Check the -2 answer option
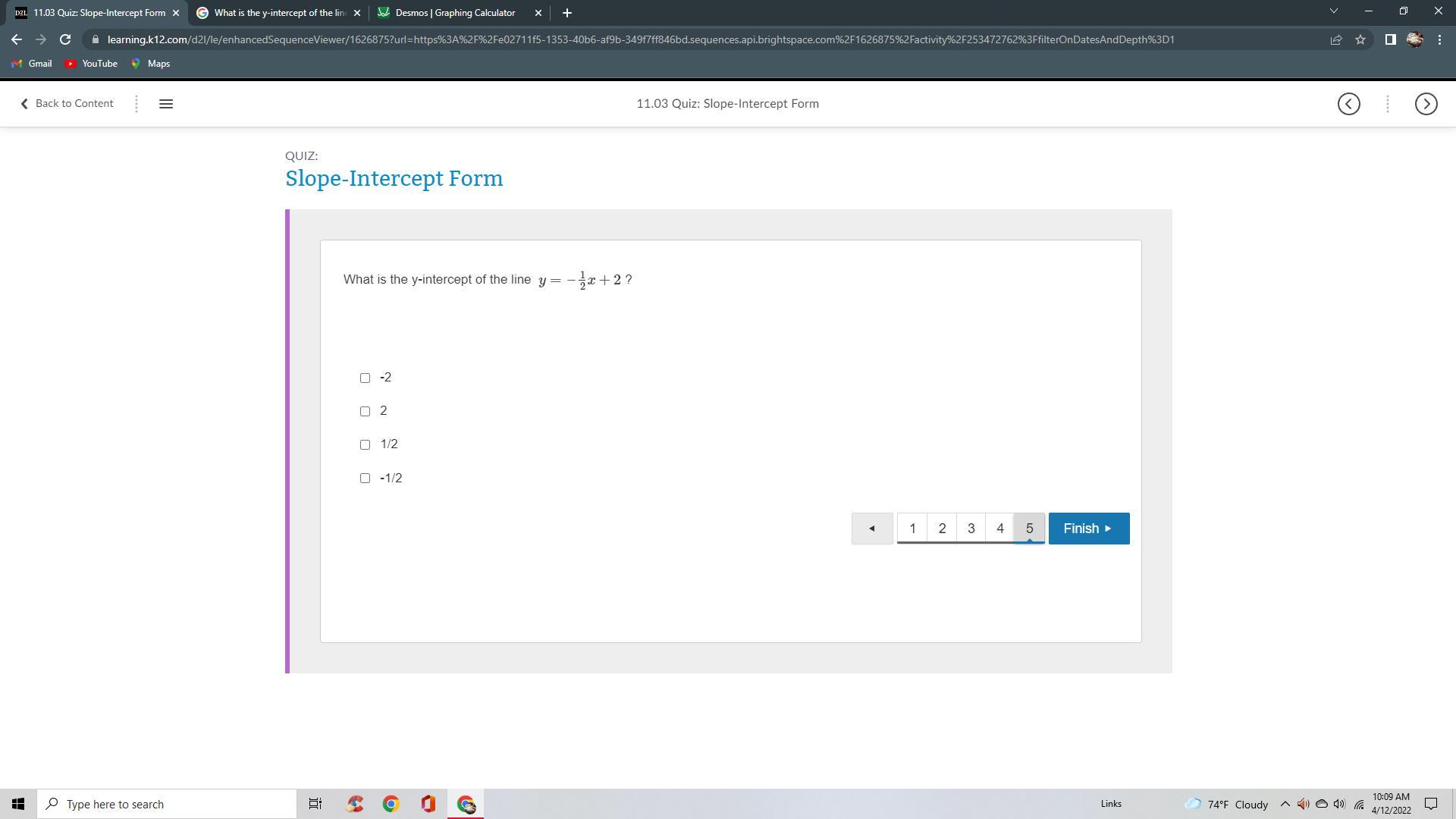 pyautogui.click(x=365, y=378)
